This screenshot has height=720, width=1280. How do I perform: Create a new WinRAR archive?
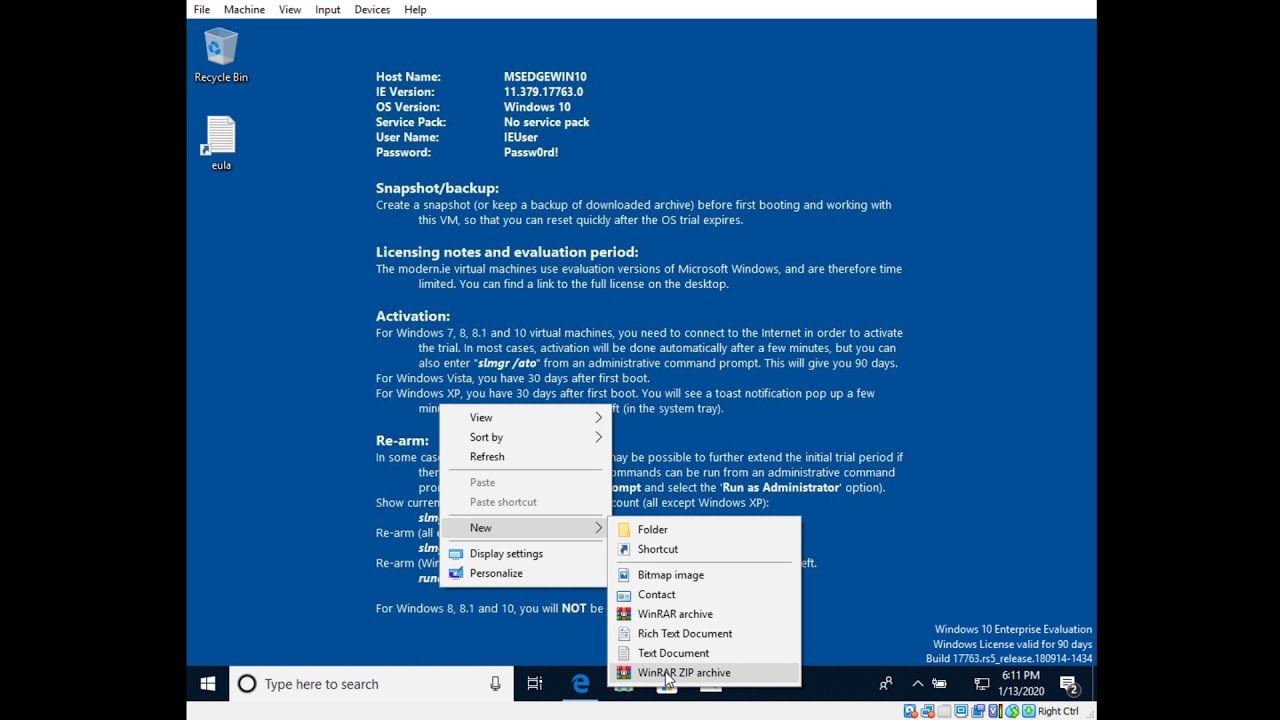[x=705, y=614]
